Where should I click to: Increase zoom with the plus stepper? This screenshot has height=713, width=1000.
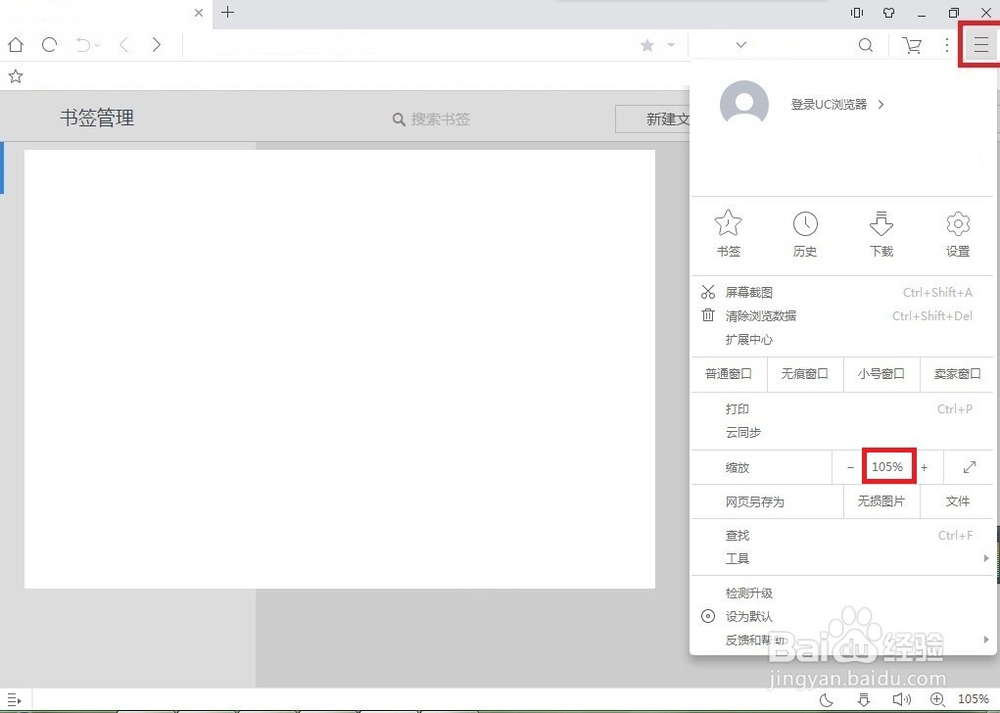(x=924, y=466)
